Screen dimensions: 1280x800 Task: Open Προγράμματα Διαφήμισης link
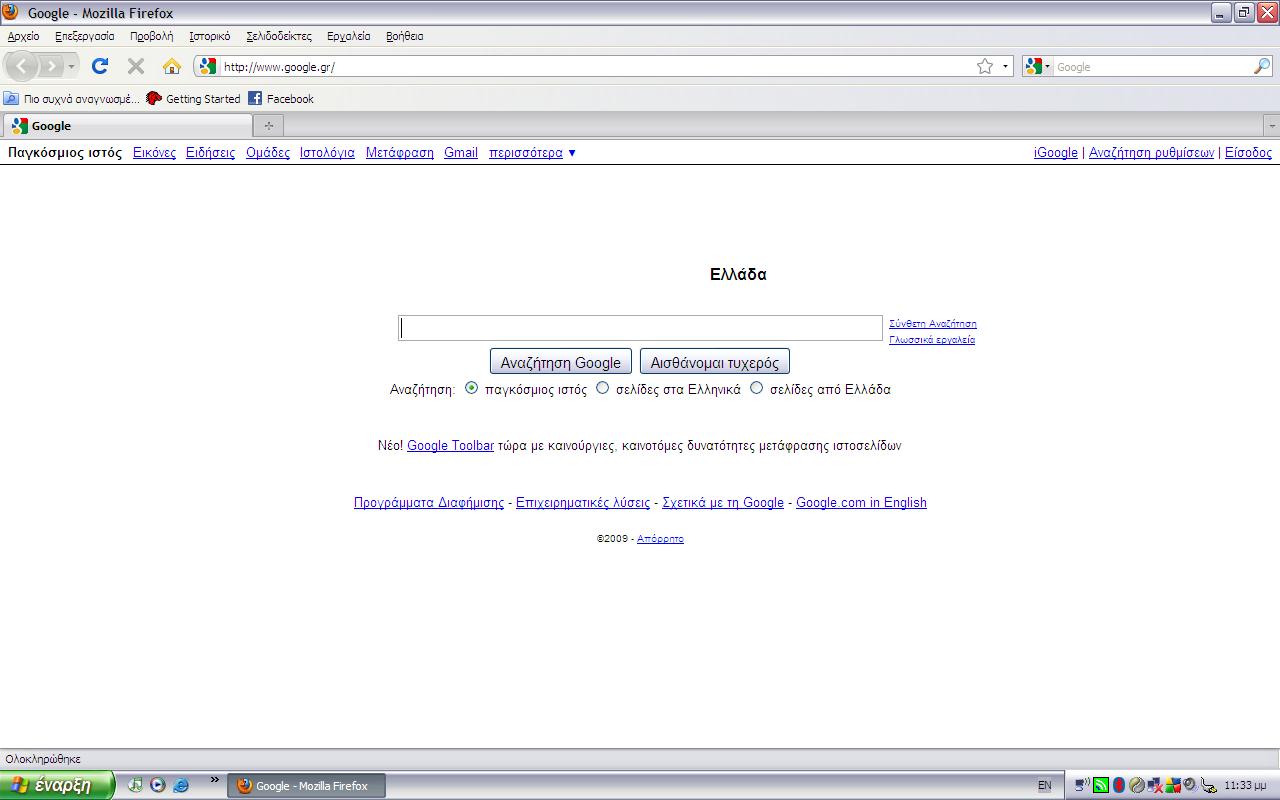429,503
